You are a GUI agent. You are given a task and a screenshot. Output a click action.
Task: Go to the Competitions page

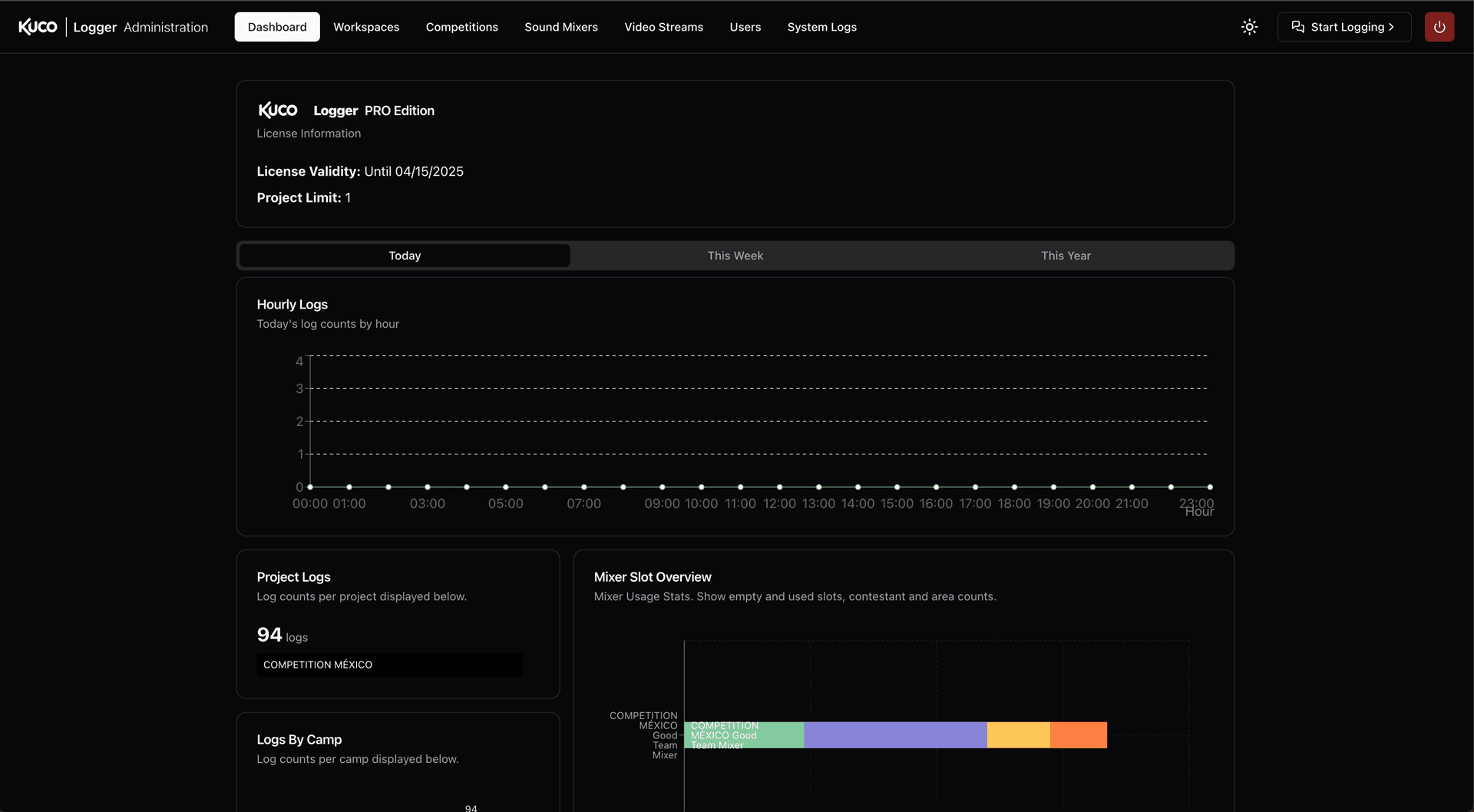pyautogui.click(x=461, y=27)
